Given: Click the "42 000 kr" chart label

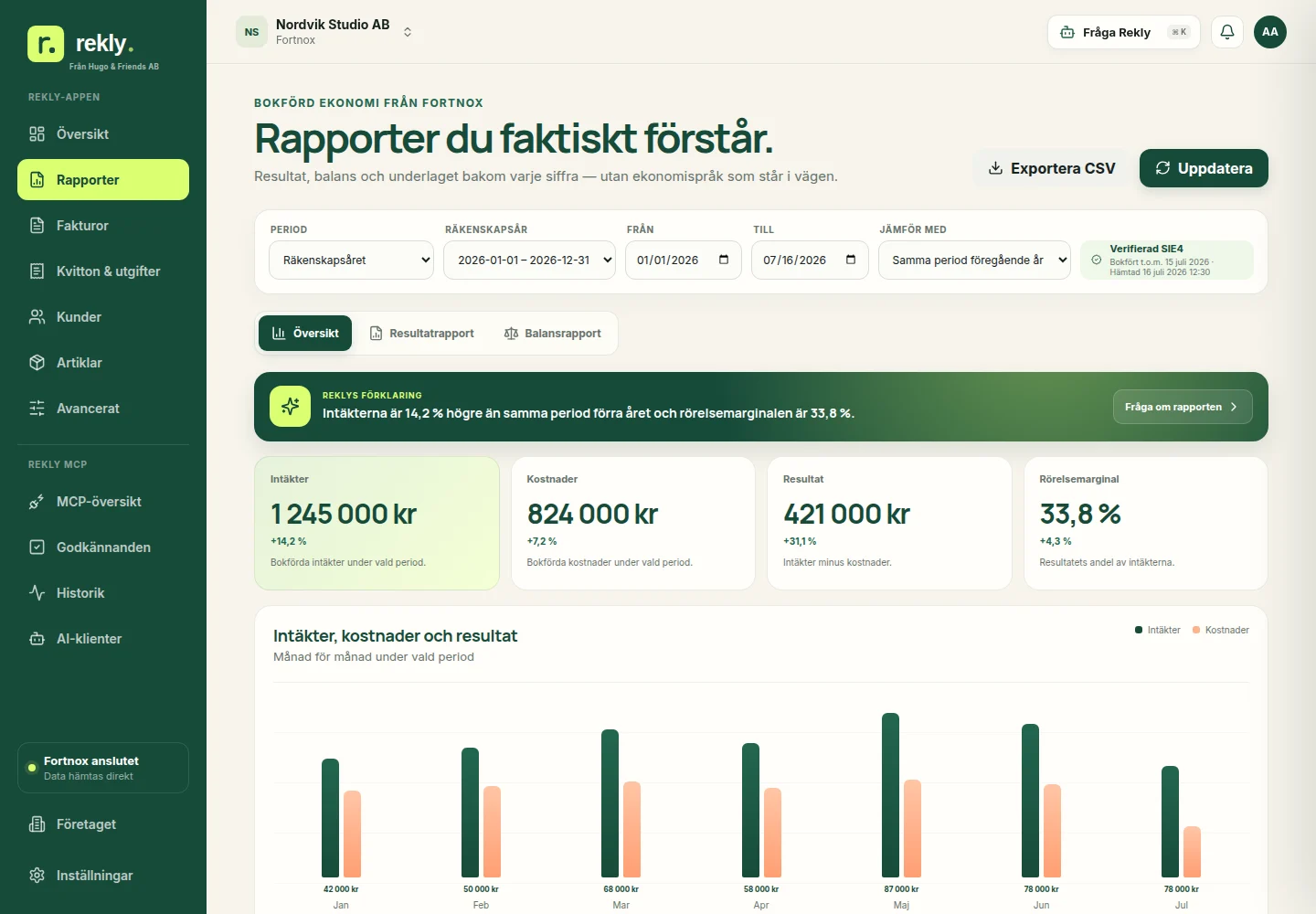Looking at the screenshot, I should 341,888.
